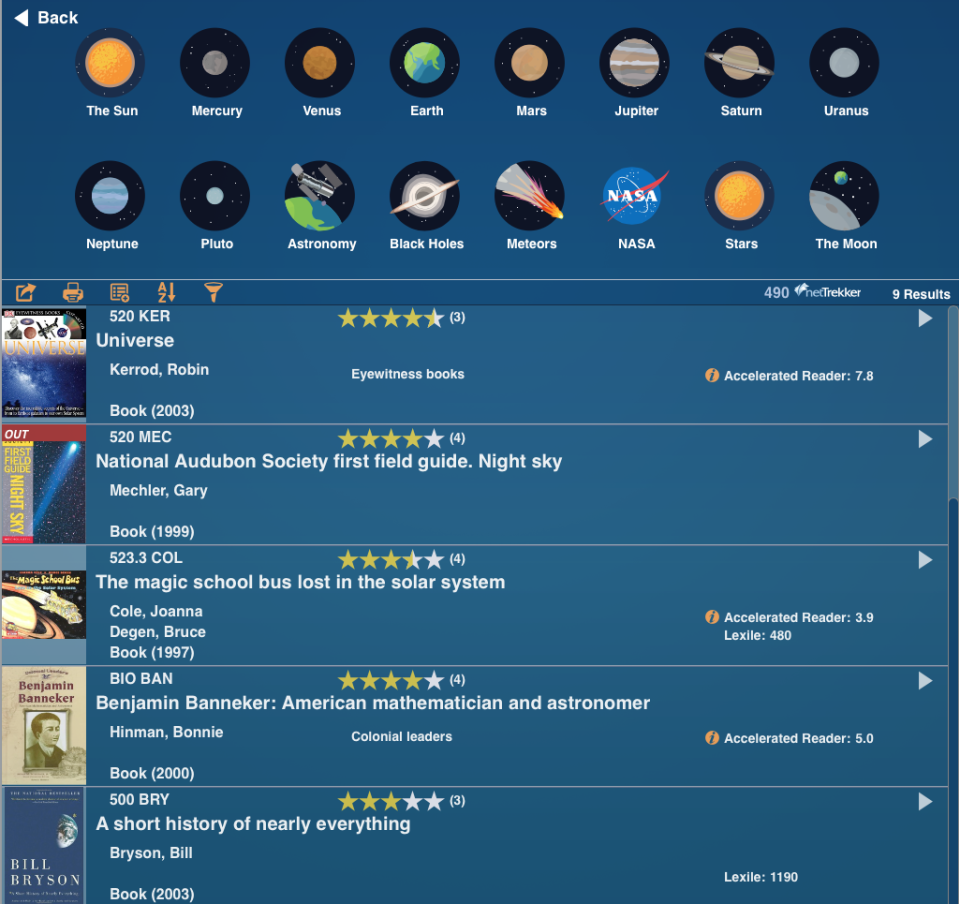Select the Jupiter planet icon
This screenshot has height=904, width=960.
tap(634, 62)
